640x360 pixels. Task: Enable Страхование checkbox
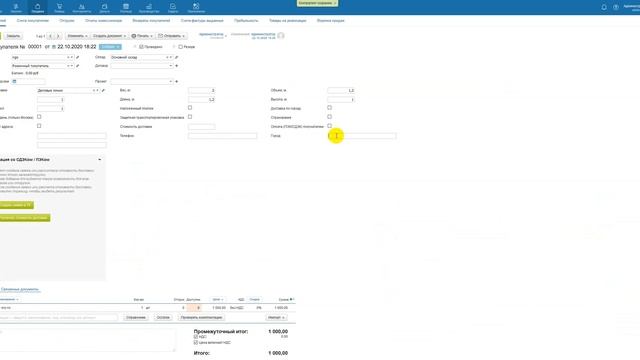click(329, 117)
